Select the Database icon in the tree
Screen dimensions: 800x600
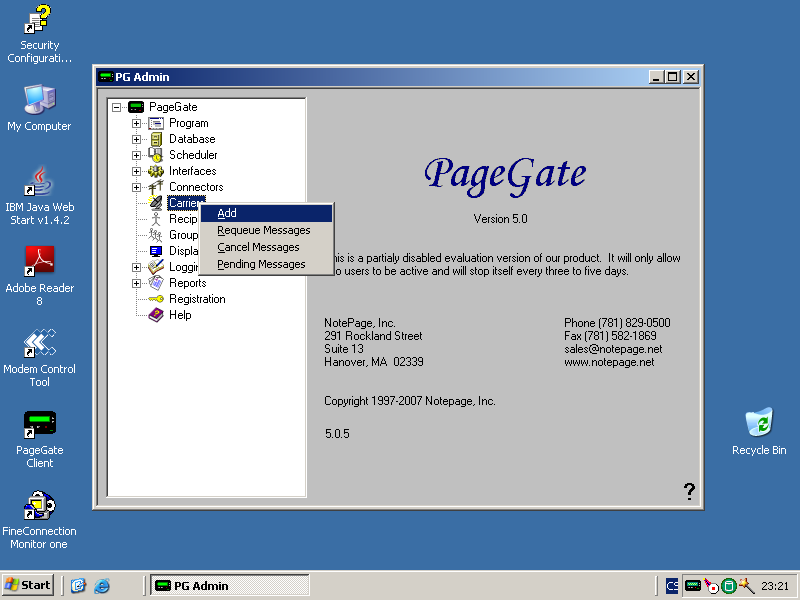tap(156, 139)
